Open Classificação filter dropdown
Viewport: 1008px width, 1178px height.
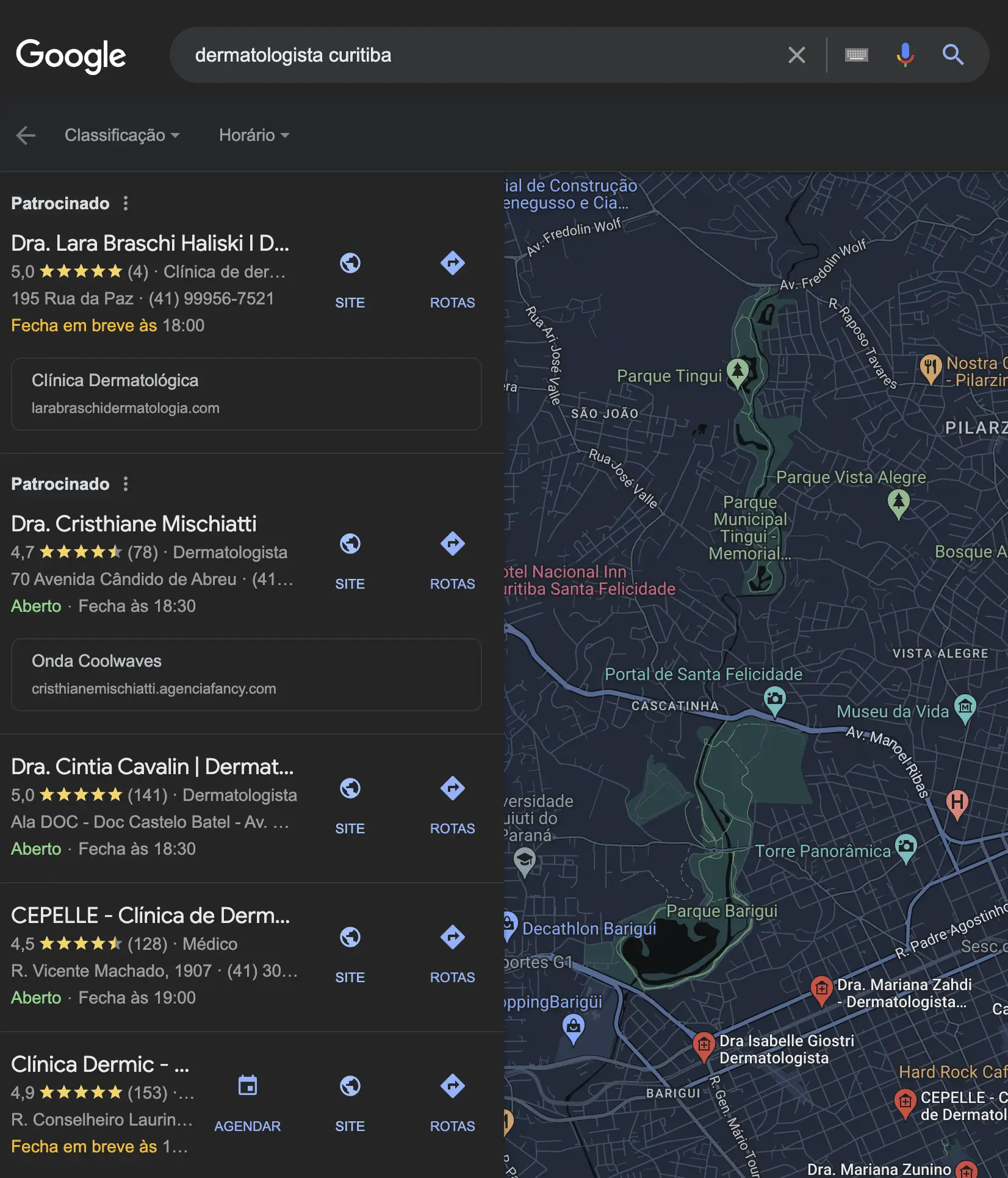tap(122, 135)
